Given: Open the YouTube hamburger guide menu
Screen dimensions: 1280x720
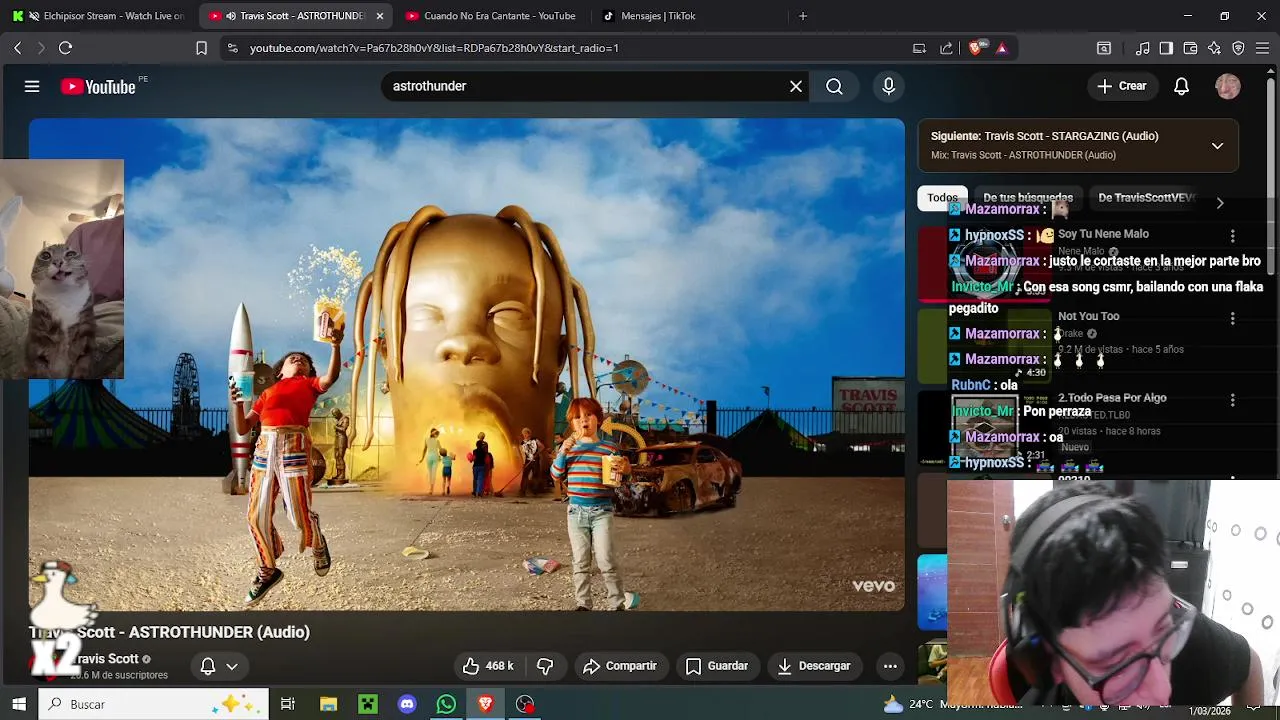Looking at the screenshot, I should (x=32, y=87).
